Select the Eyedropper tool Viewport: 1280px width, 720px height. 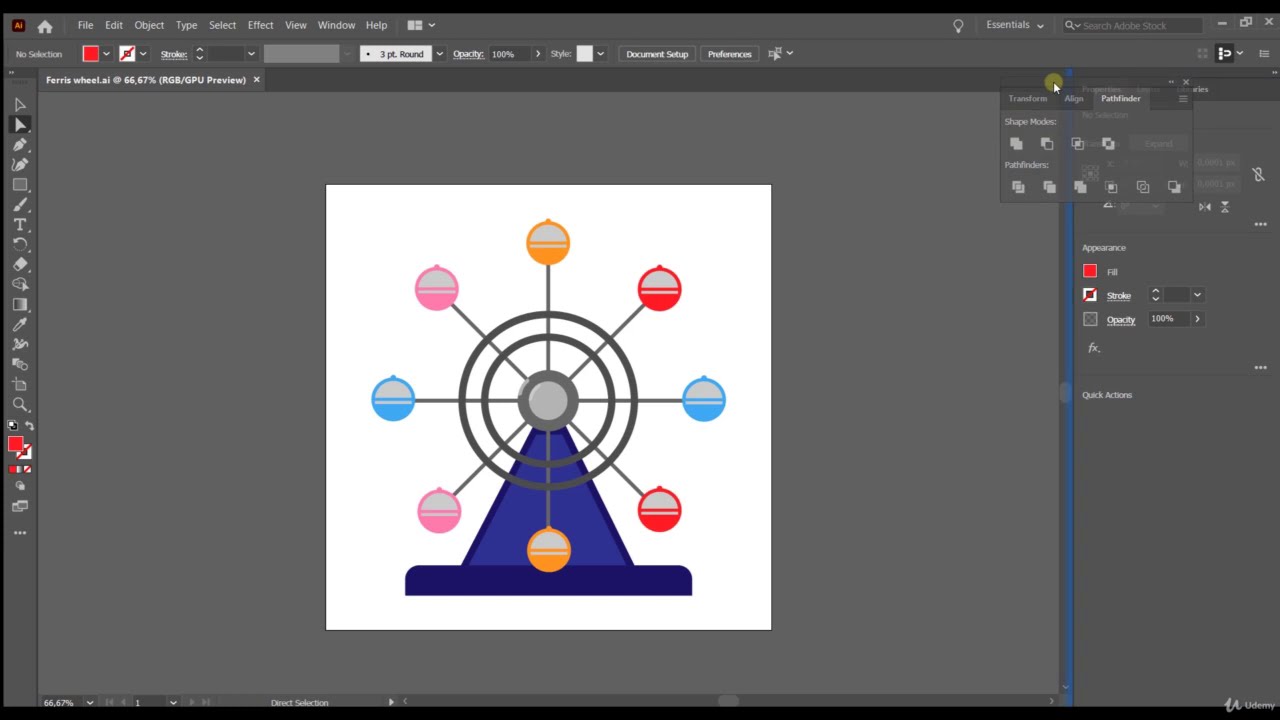point(20,324)
